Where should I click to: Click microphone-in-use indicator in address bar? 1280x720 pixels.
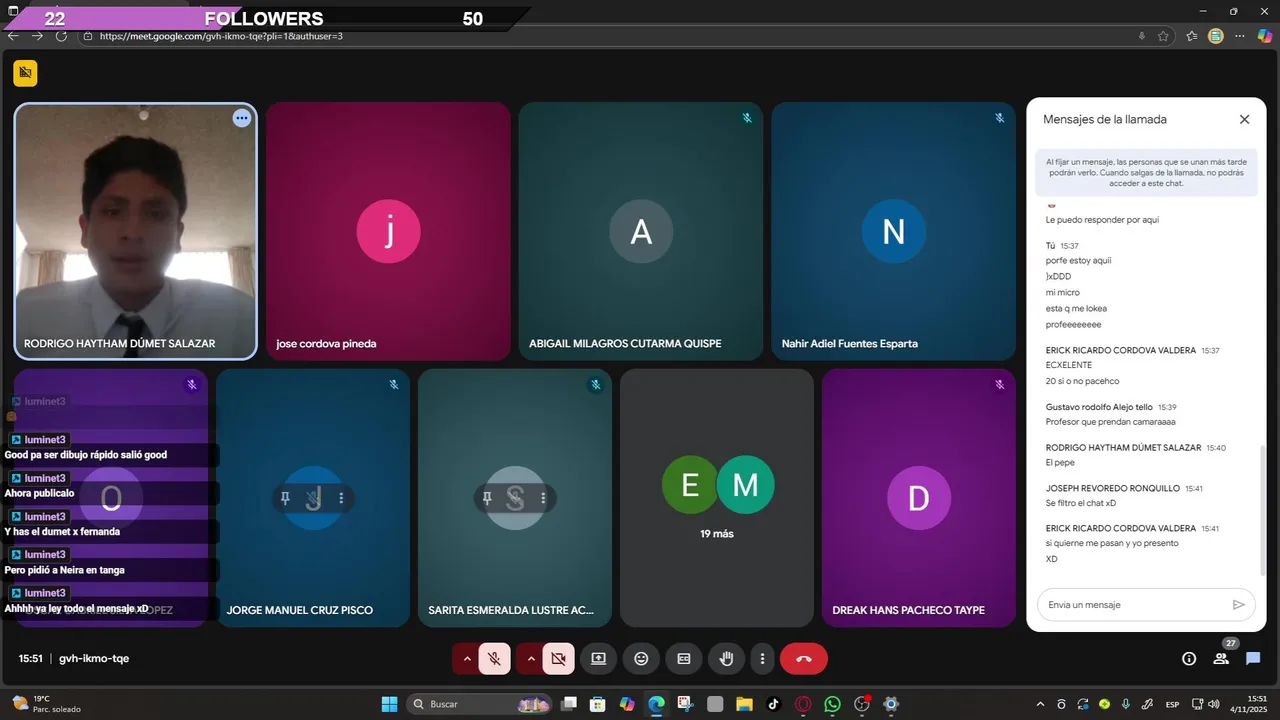click(1142, 36)
